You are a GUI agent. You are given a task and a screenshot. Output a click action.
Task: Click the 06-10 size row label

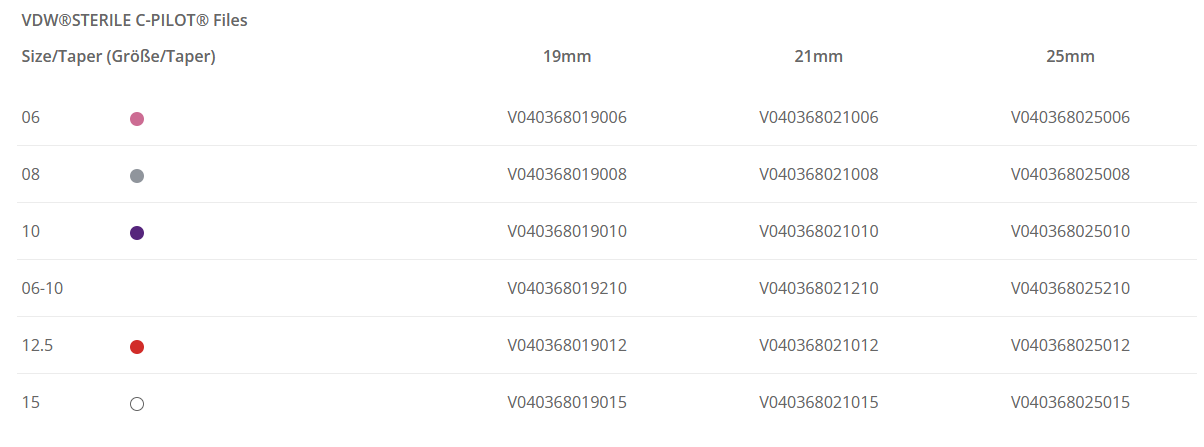coord(43,289)
